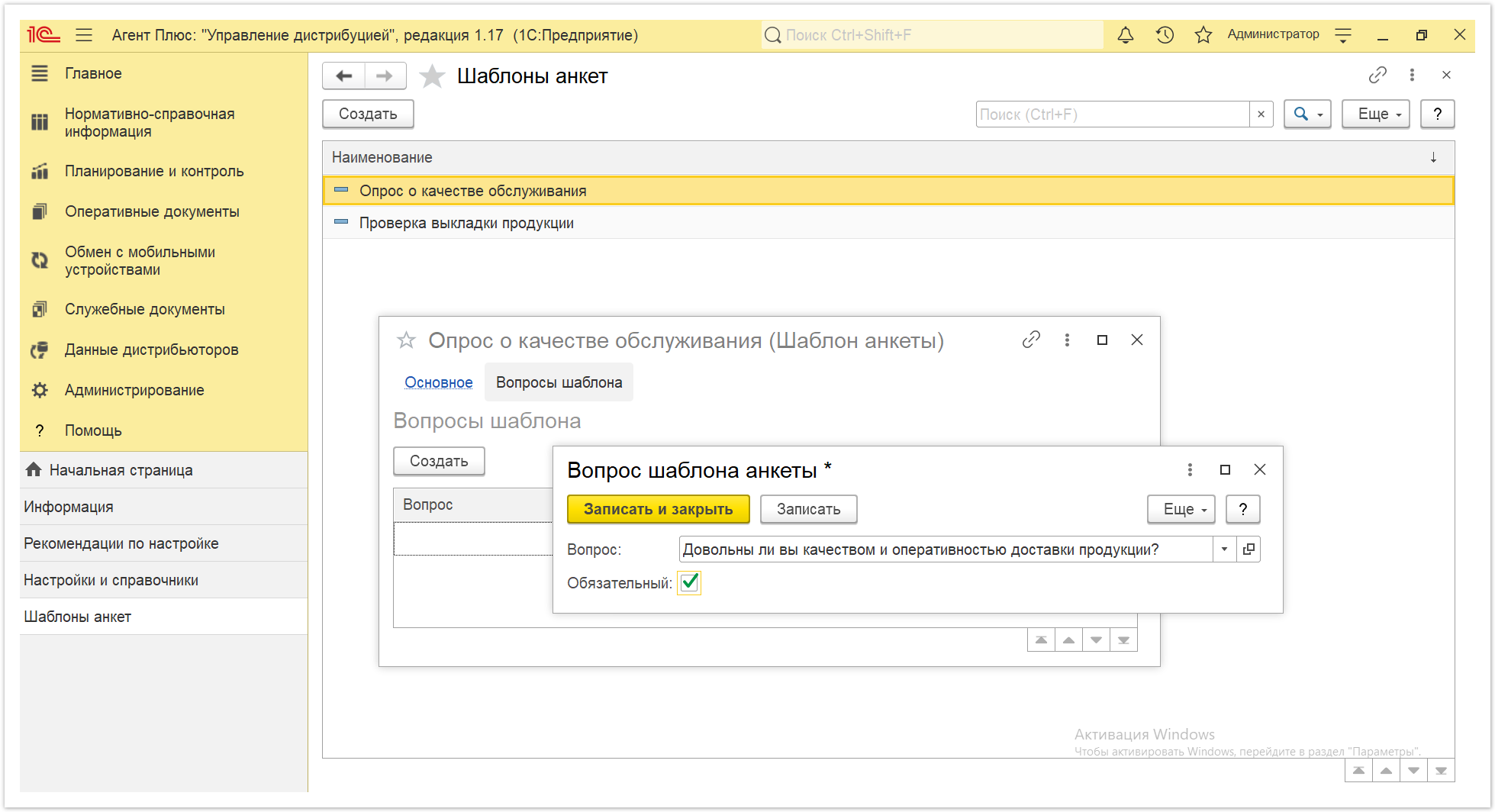This screenshot has height=812, width=1495.
Task: Open the main hamburger menu icon
Action: click(x=84, y=35)
